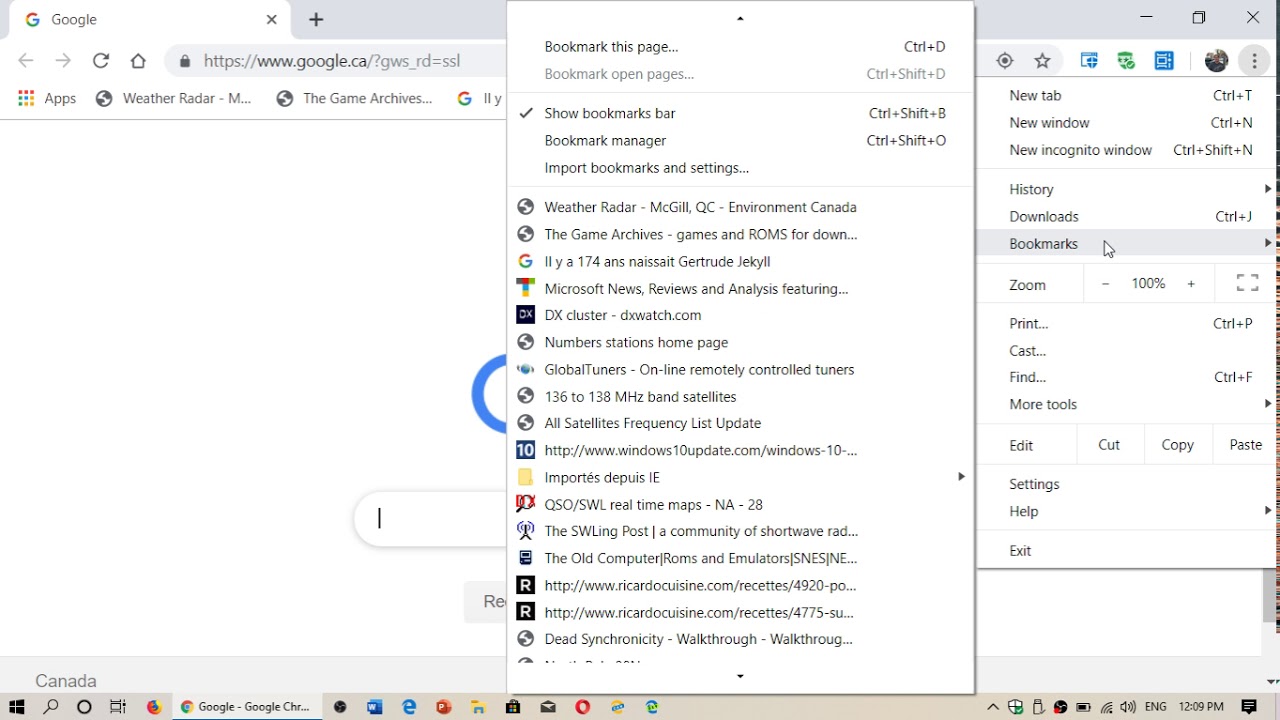
Task: Choose Print... from the menu
Action: pyautogui.click(x=1128, y=323)
